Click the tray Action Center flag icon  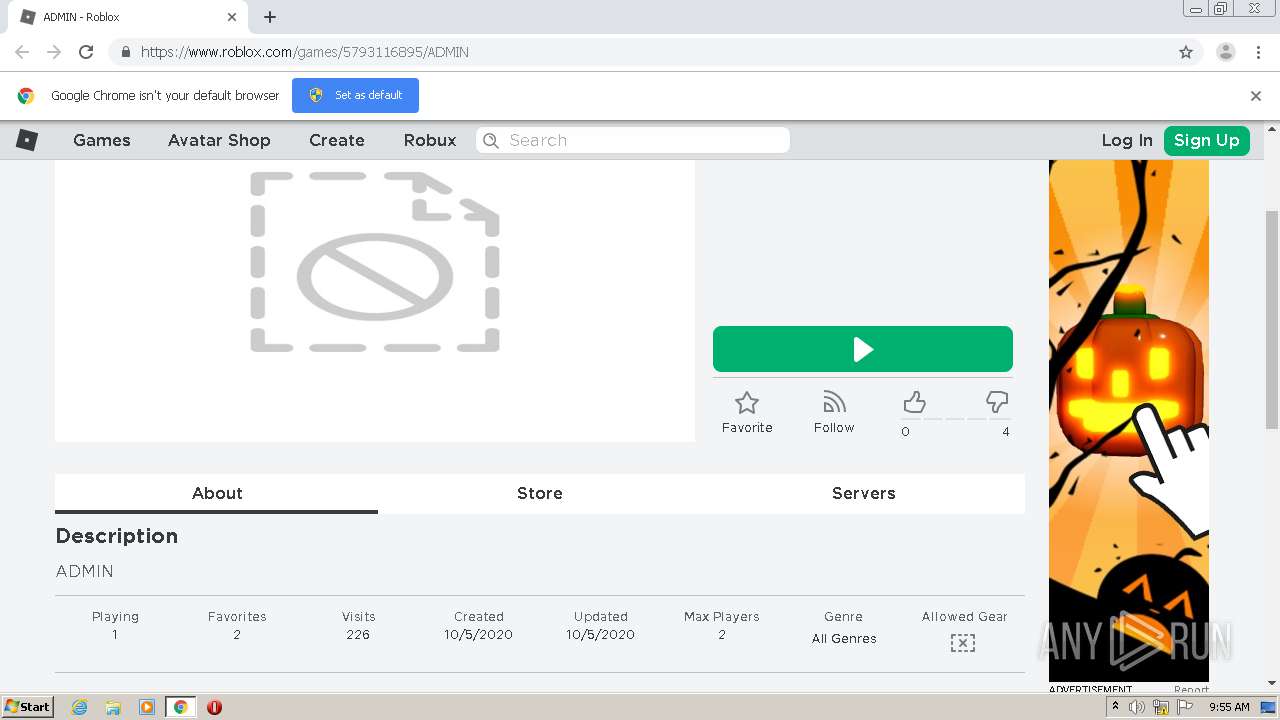1185,707
